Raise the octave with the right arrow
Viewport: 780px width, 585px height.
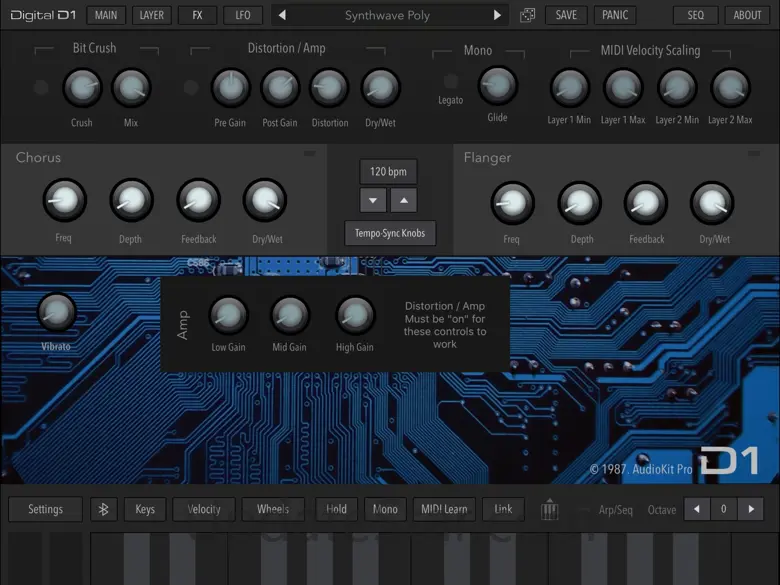pos(751,509)
